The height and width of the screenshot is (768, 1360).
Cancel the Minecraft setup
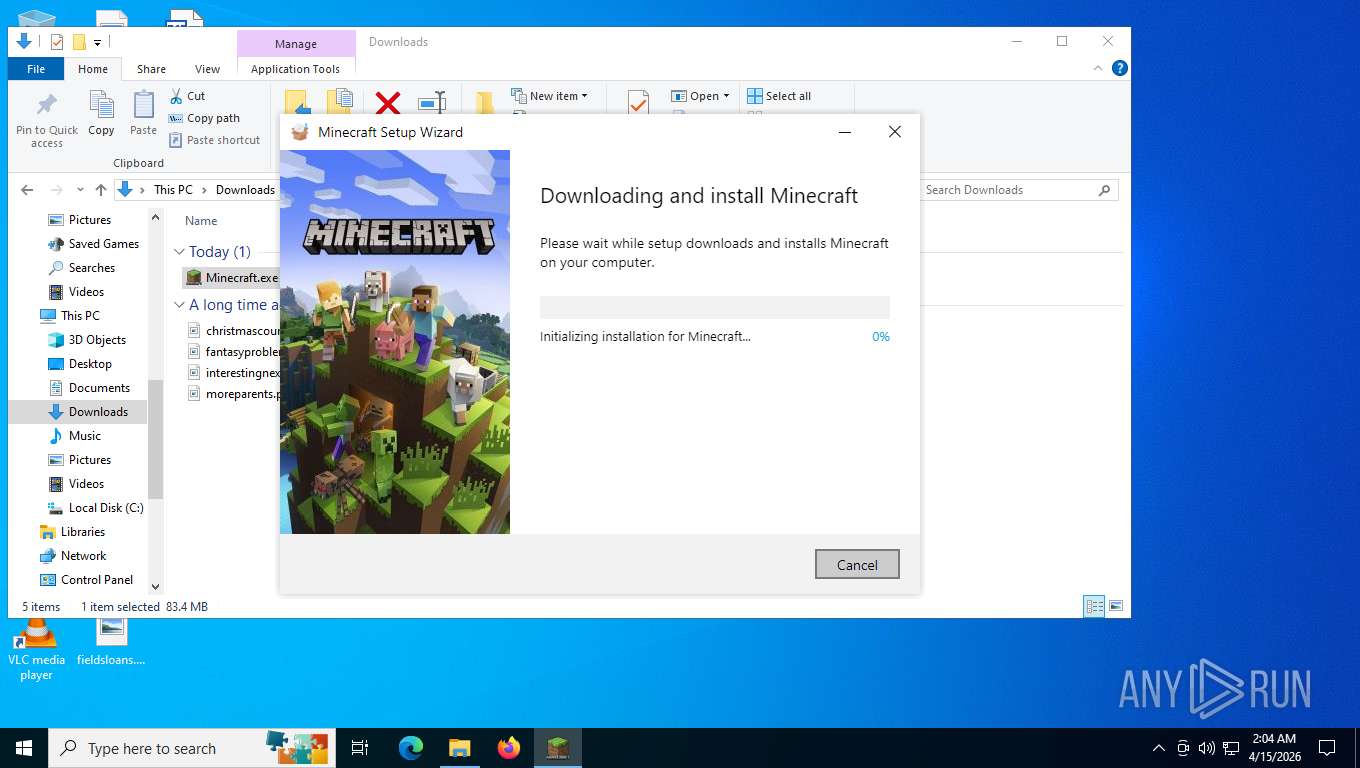(x=857, y=564)
